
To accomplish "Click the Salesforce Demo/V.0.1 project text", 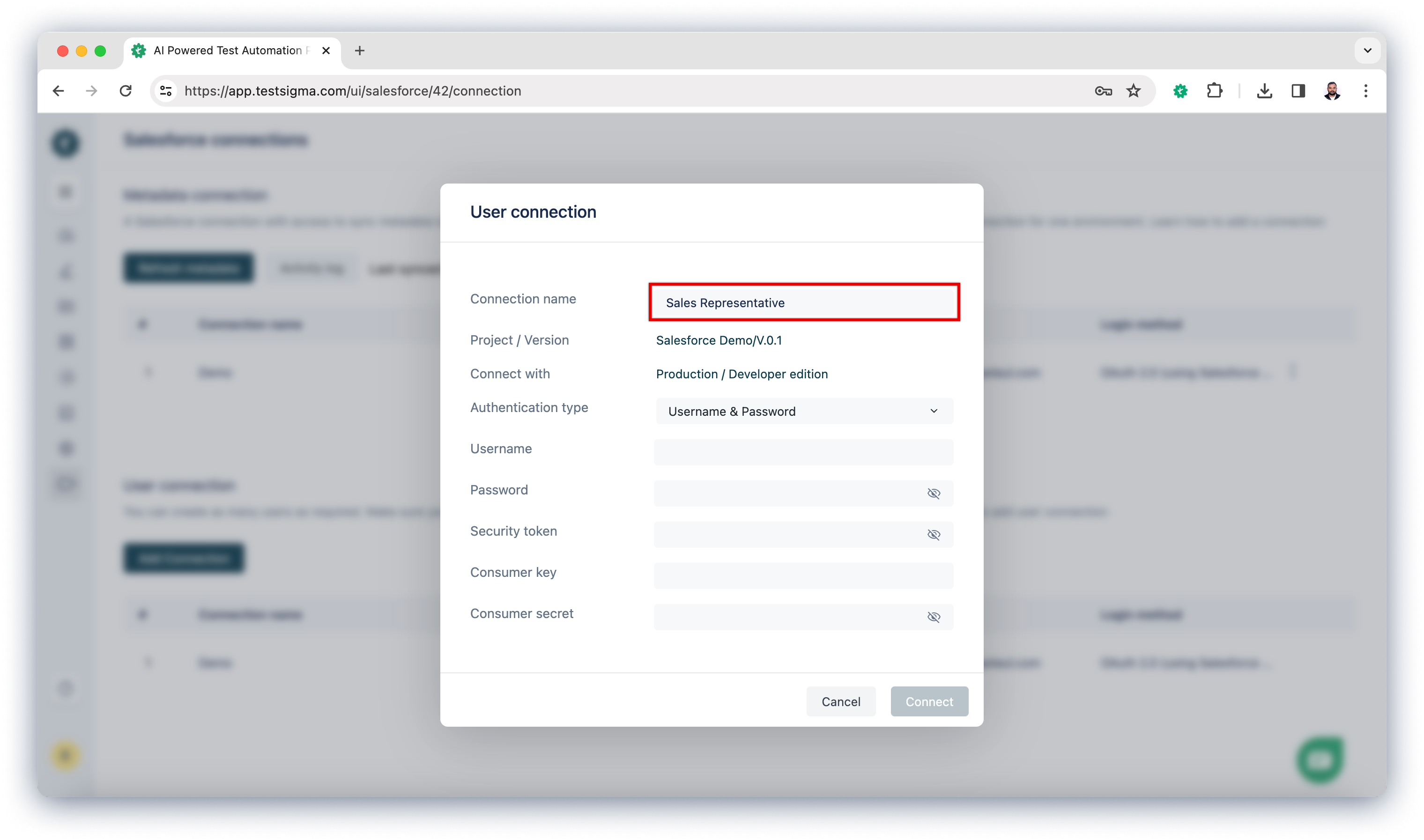I will pyautogui.click(x=719, y=340).
